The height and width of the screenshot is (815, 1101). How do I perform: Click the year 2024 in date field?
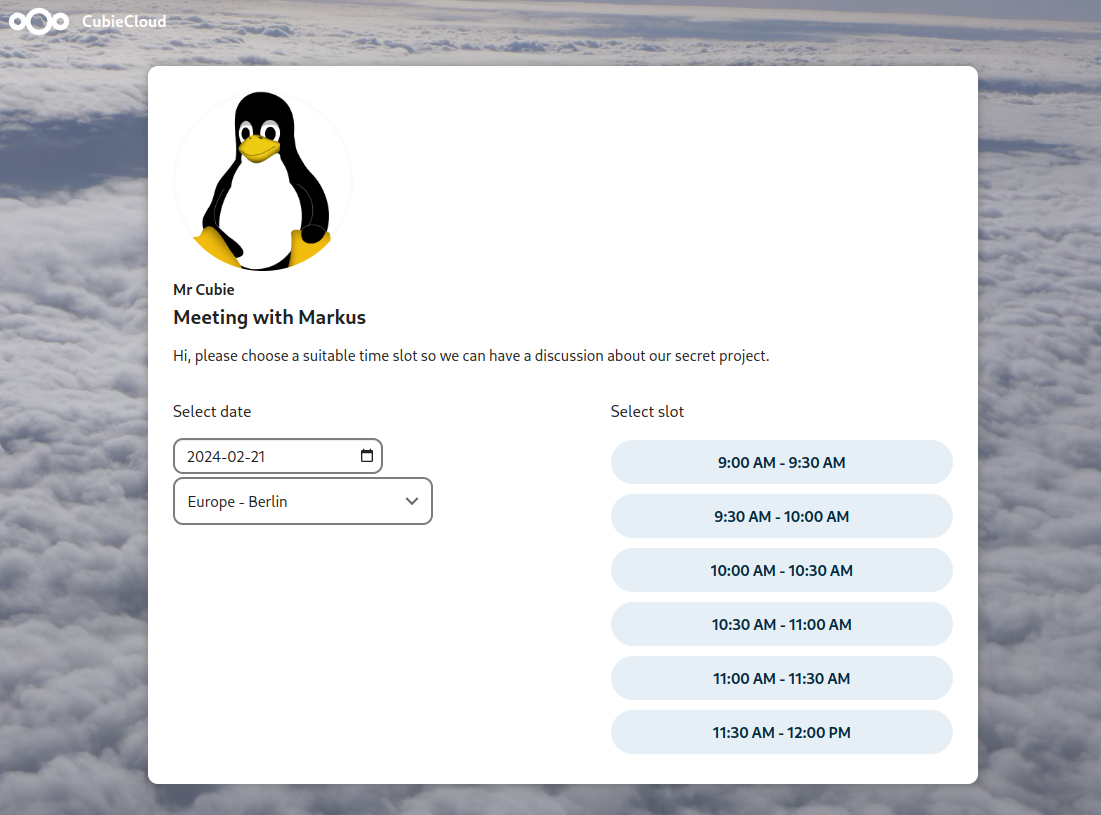[203, 457]
